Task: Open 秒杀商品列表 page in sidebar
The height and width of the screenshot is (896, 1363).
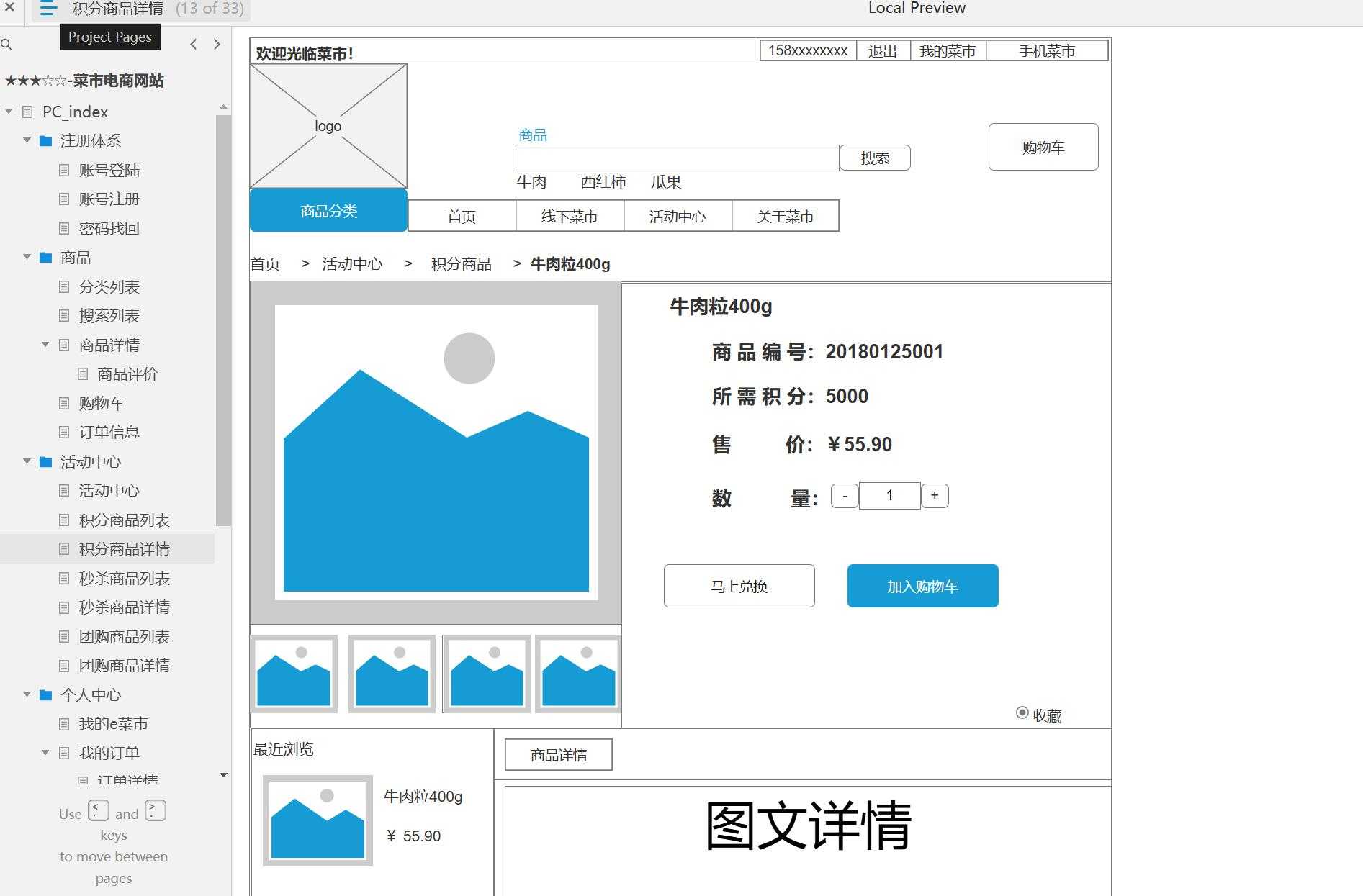Action: [x=124, y=579]
